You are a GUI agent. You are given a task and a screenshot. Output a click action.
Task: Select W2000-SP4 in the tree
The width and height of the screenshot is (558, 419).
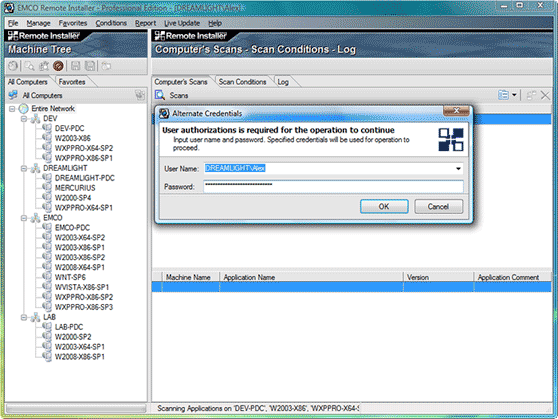[x=73, y=198]
